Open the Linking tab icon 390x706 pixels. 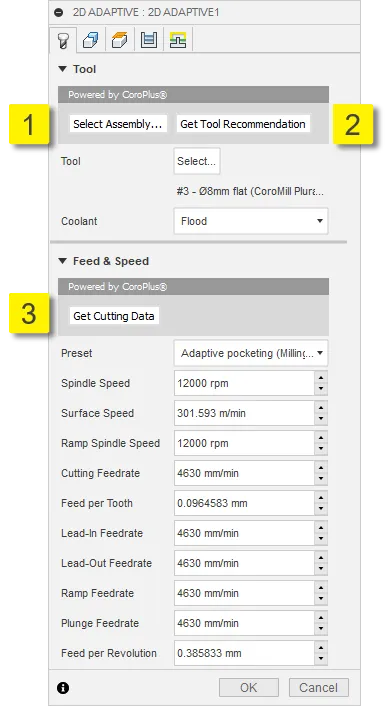click(x=178, y=40)
